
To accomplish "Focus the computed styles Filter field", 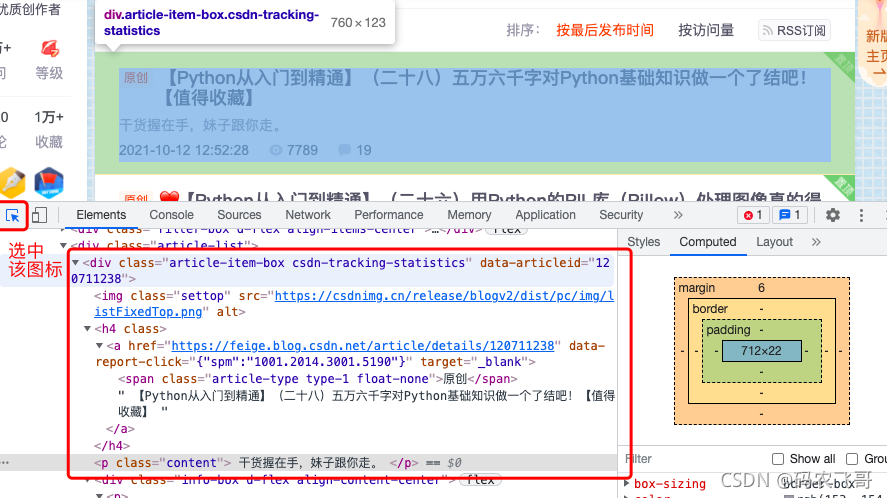I will (x=693, y=459).
